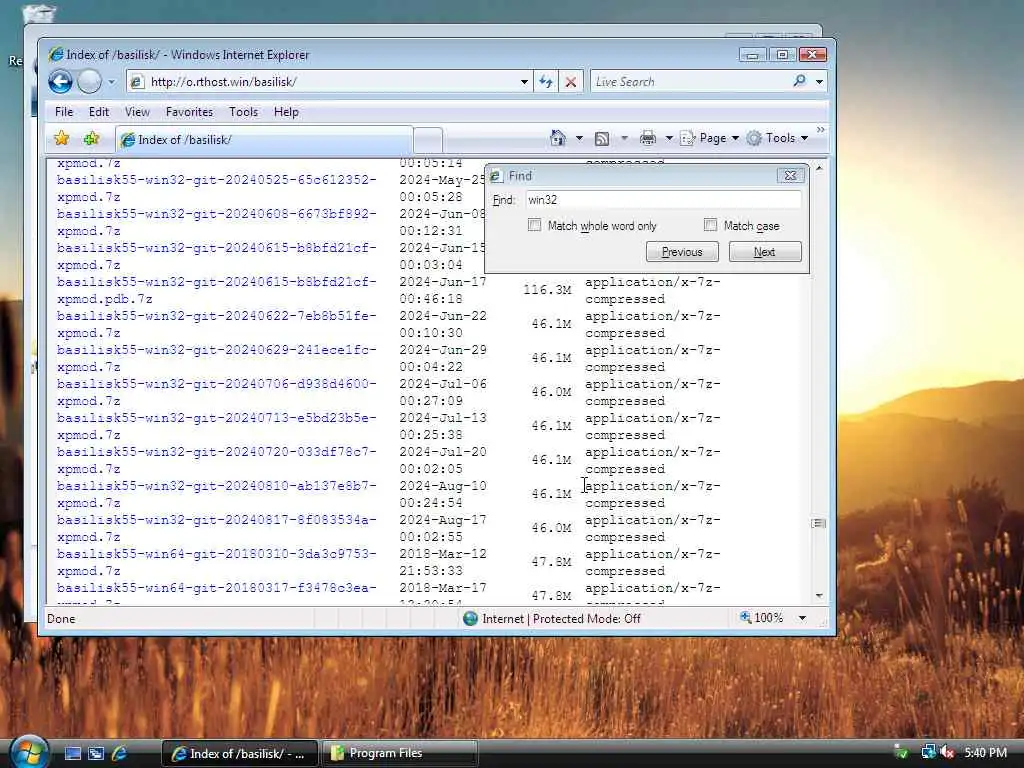Click the greyed Forward arrow button

(x=89, y=82)
